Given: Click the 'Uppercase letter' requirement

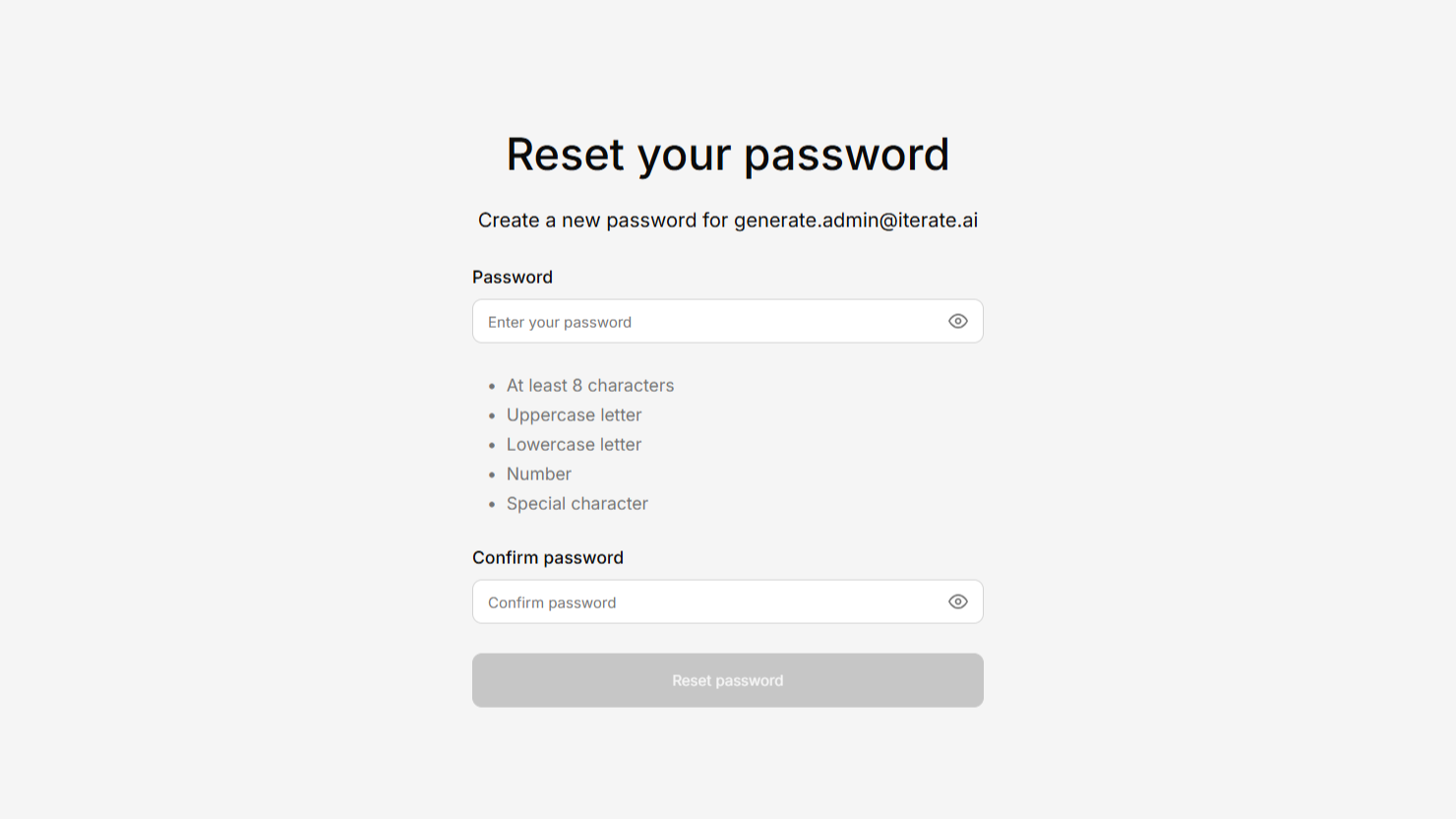Looking at the screenshot, I should (574, 415).
